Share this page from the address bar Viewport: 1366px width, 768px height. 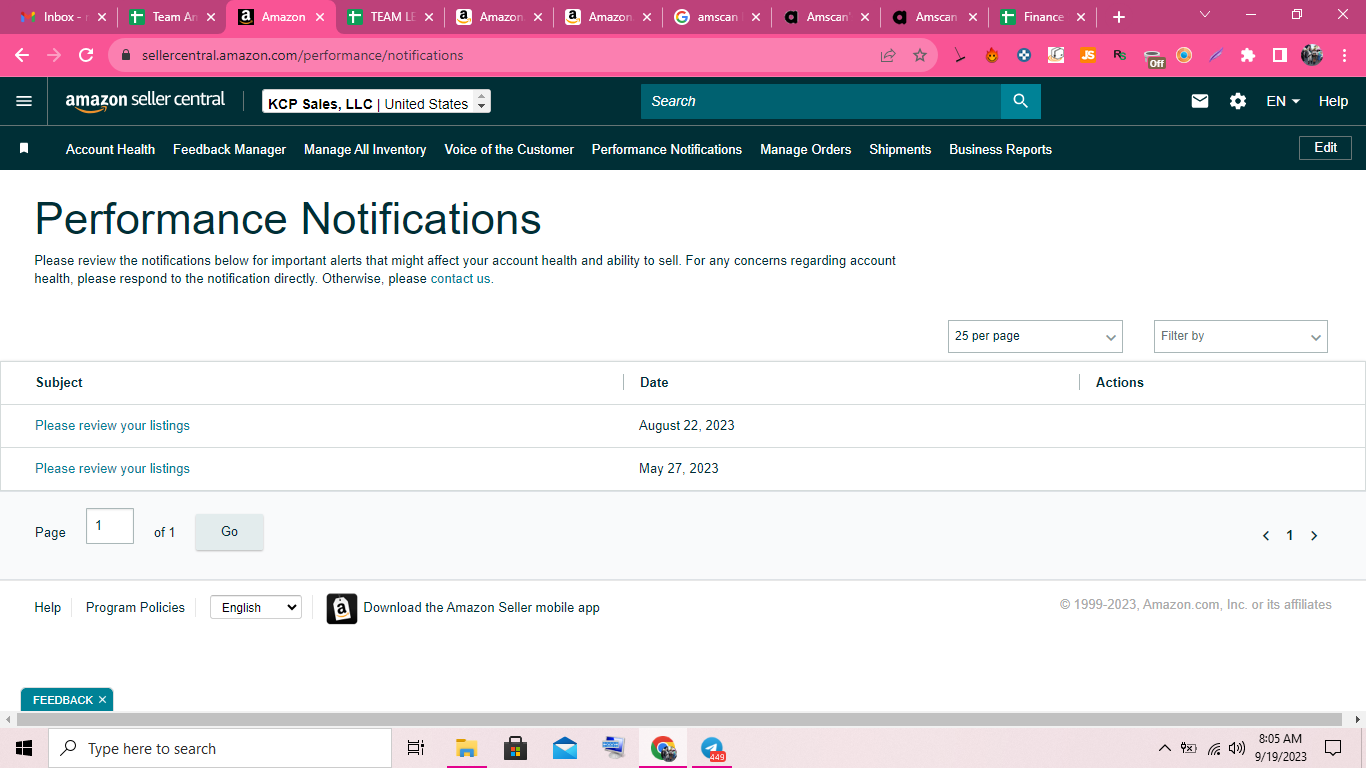[x=888, y=55]
